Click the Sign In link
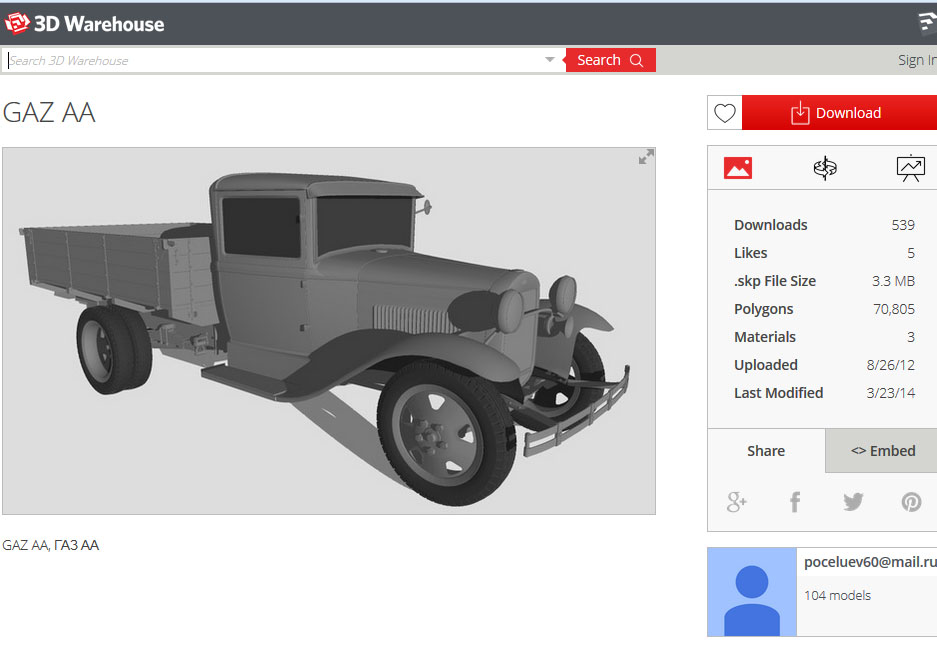Viewport: 937px width, 647px height. (x=916, y=60)
